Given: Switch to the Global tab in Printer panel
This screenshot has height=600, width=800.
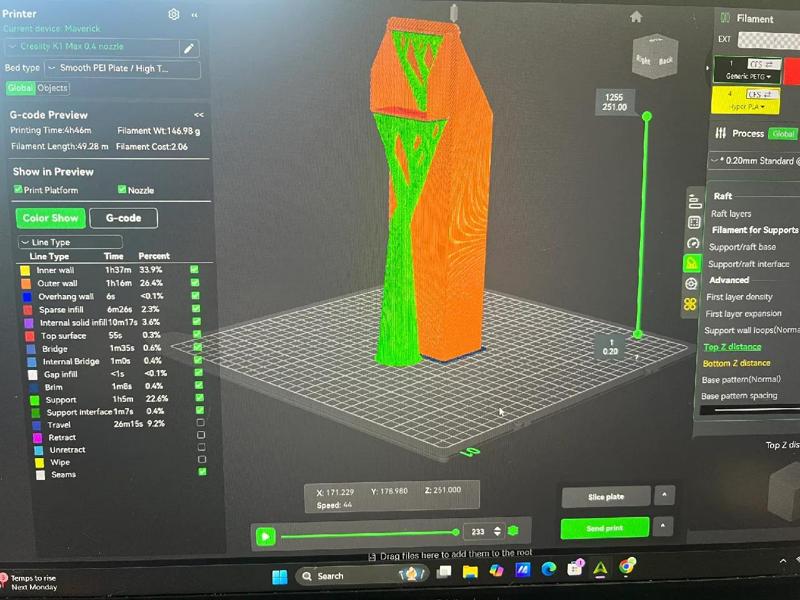Looking at the screenshot, I should point(20,88).
